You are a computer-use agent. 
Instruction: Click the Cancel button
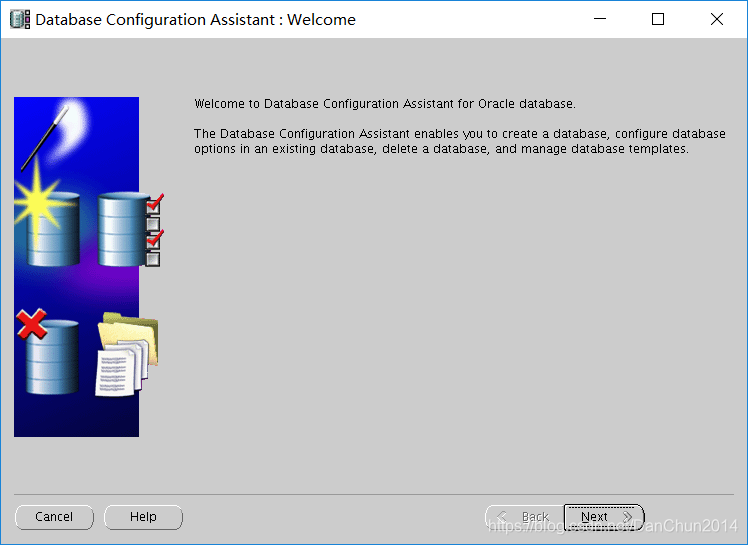click(54, 517)
